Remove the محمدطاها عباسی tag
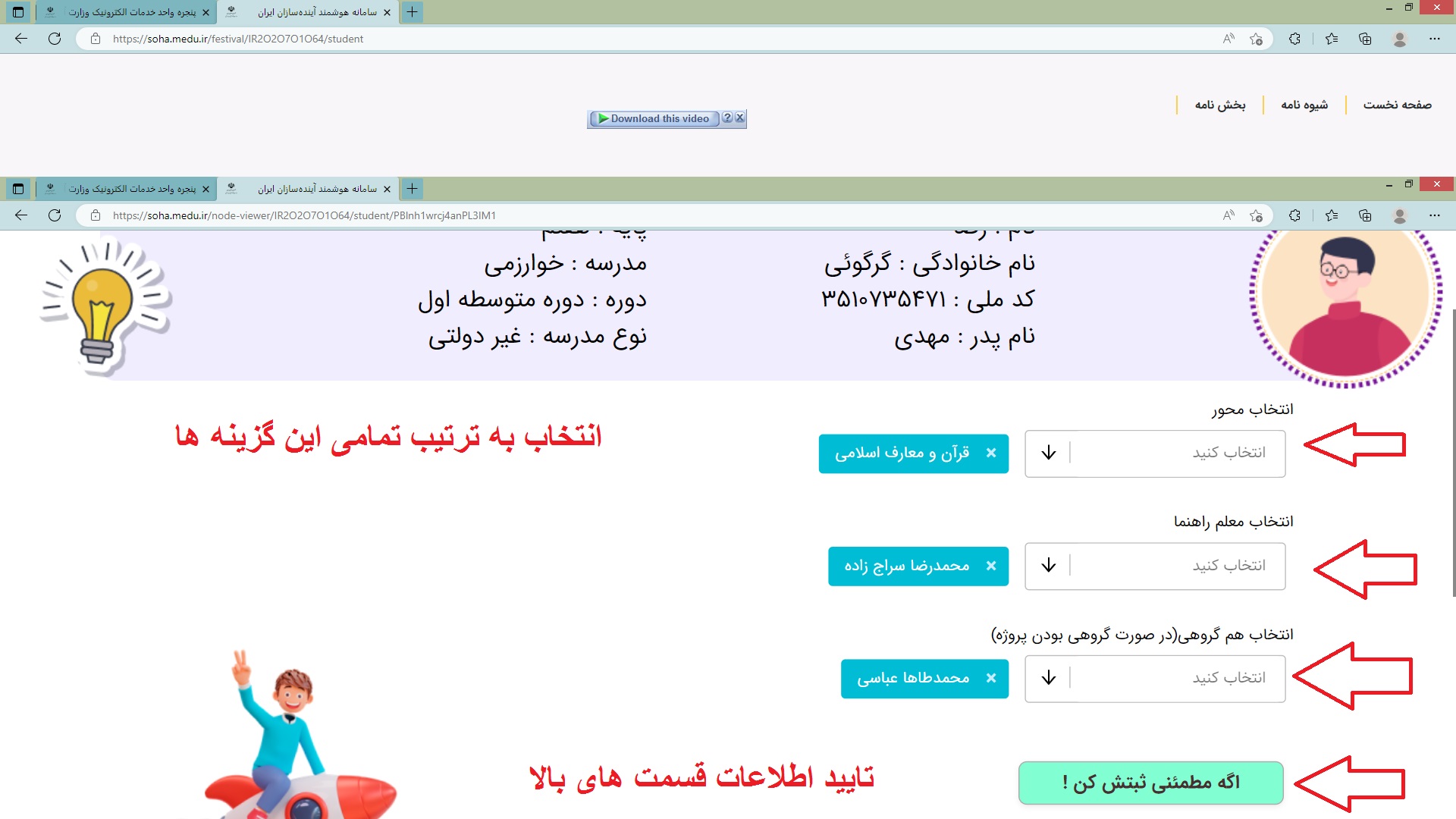 tap(990, 678)
